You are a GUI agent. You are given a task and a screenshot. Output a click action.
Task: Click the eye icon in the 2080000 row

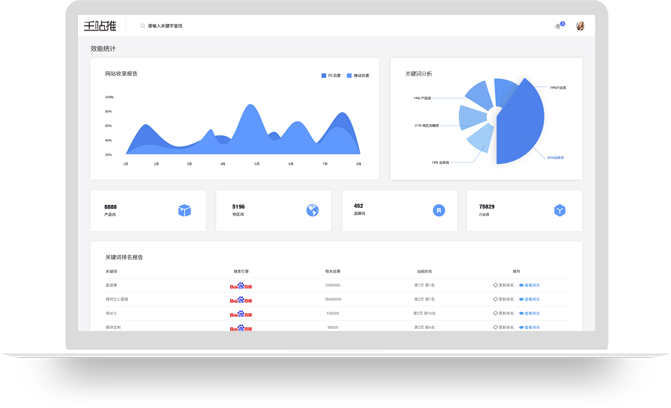tap(521, 285)
